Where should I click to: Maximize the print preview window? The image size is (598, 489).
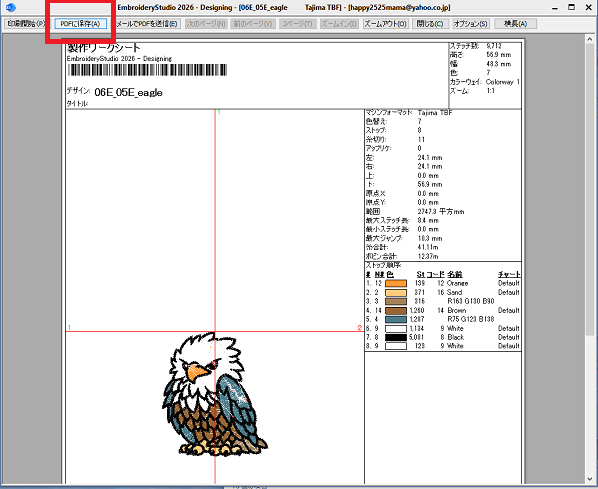click(x=571, y=7)
